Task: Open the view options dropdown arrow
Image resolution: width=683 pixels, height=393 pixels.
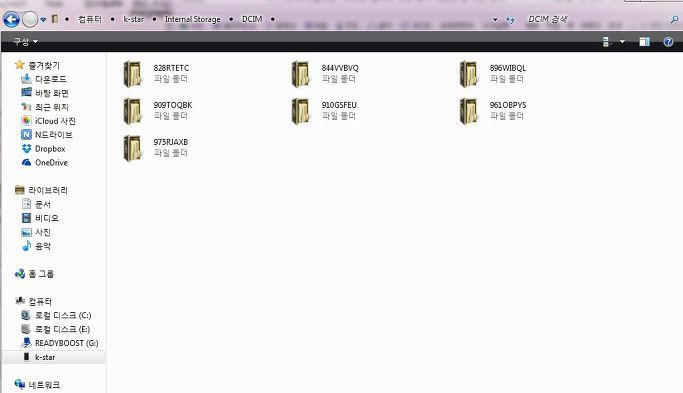Action: pyautogui.click(x=622, y=42)
